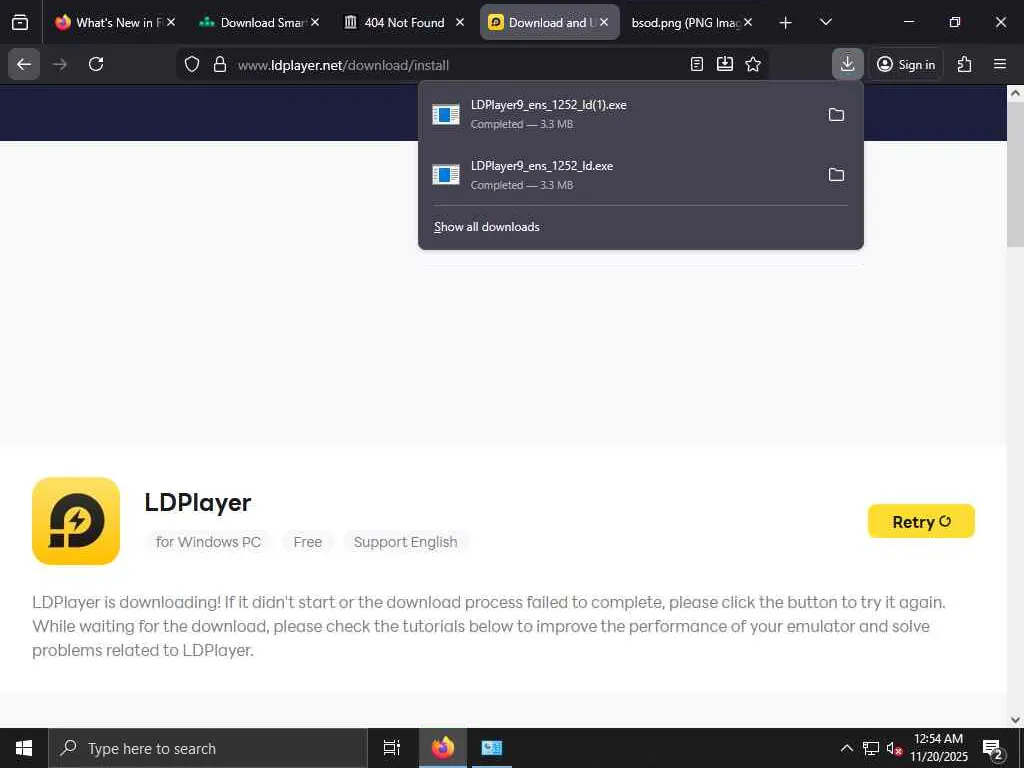The height and width of the screenshot is (768, 1024).
Task: Go forward one page
Action: click(60, 64)
